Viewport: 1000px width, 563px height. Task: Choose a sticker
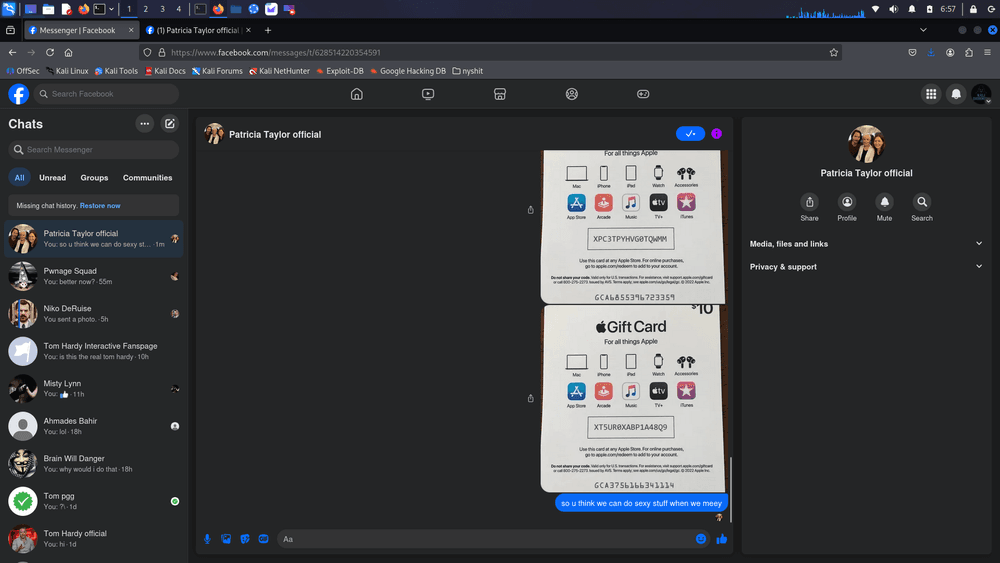pos(245,539)
